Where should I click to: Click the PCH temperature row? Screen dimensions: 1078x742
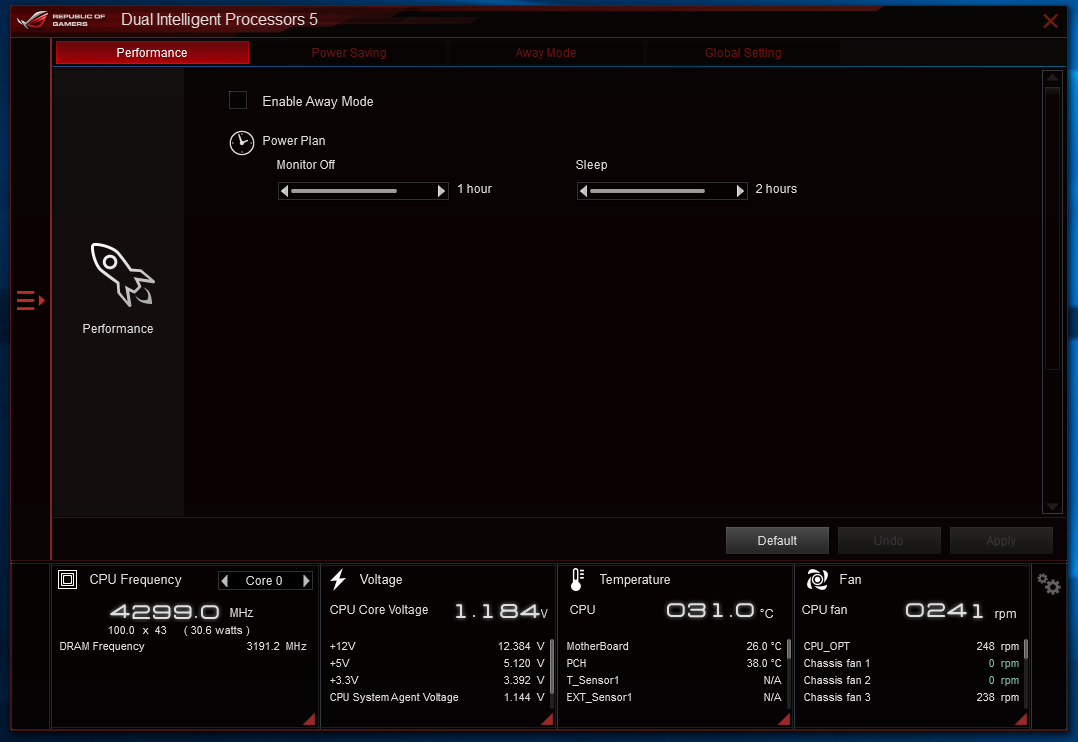click(x=674, y=664)
